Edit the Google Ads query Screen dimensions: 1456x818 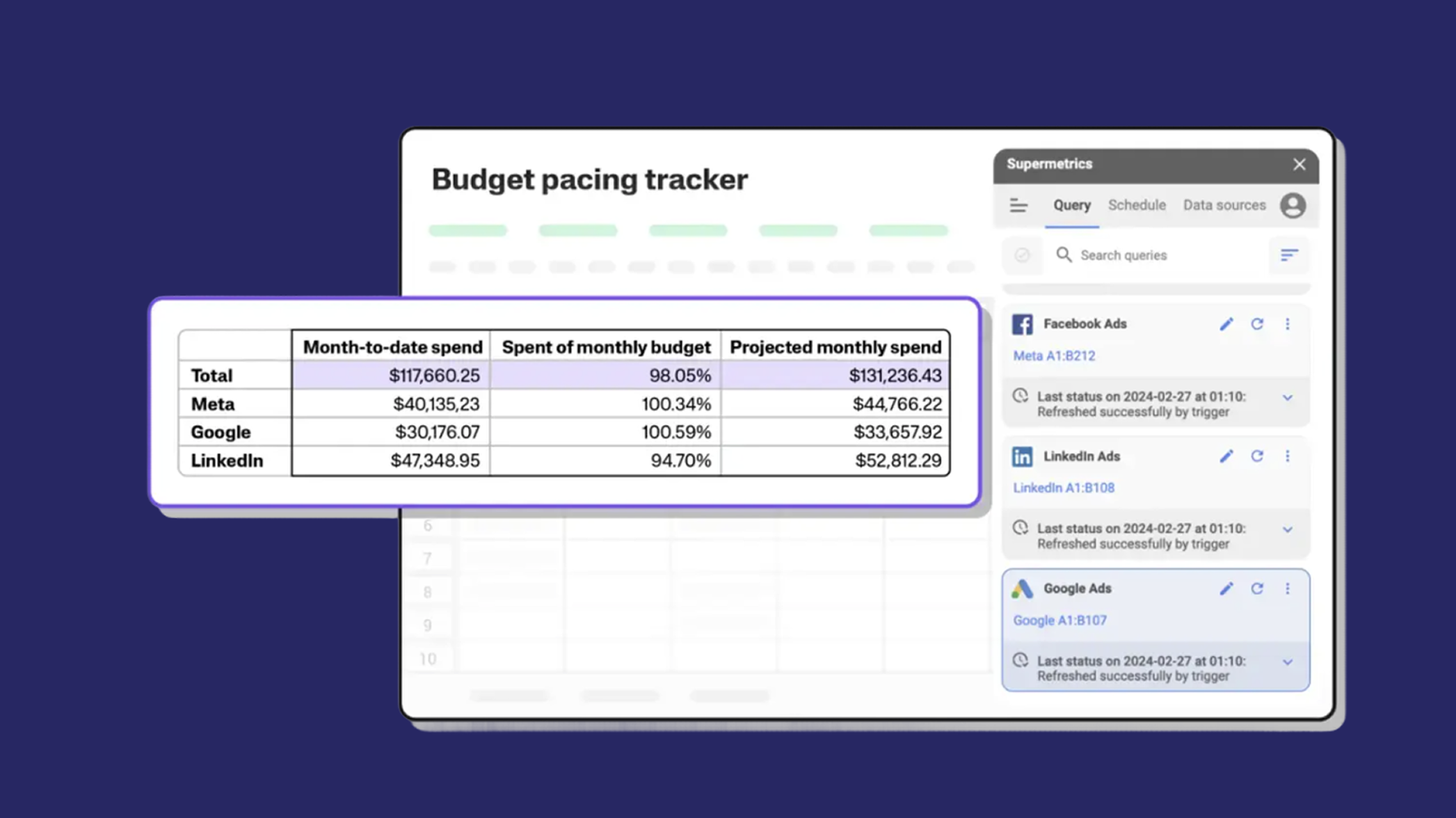coord(1226,589)
